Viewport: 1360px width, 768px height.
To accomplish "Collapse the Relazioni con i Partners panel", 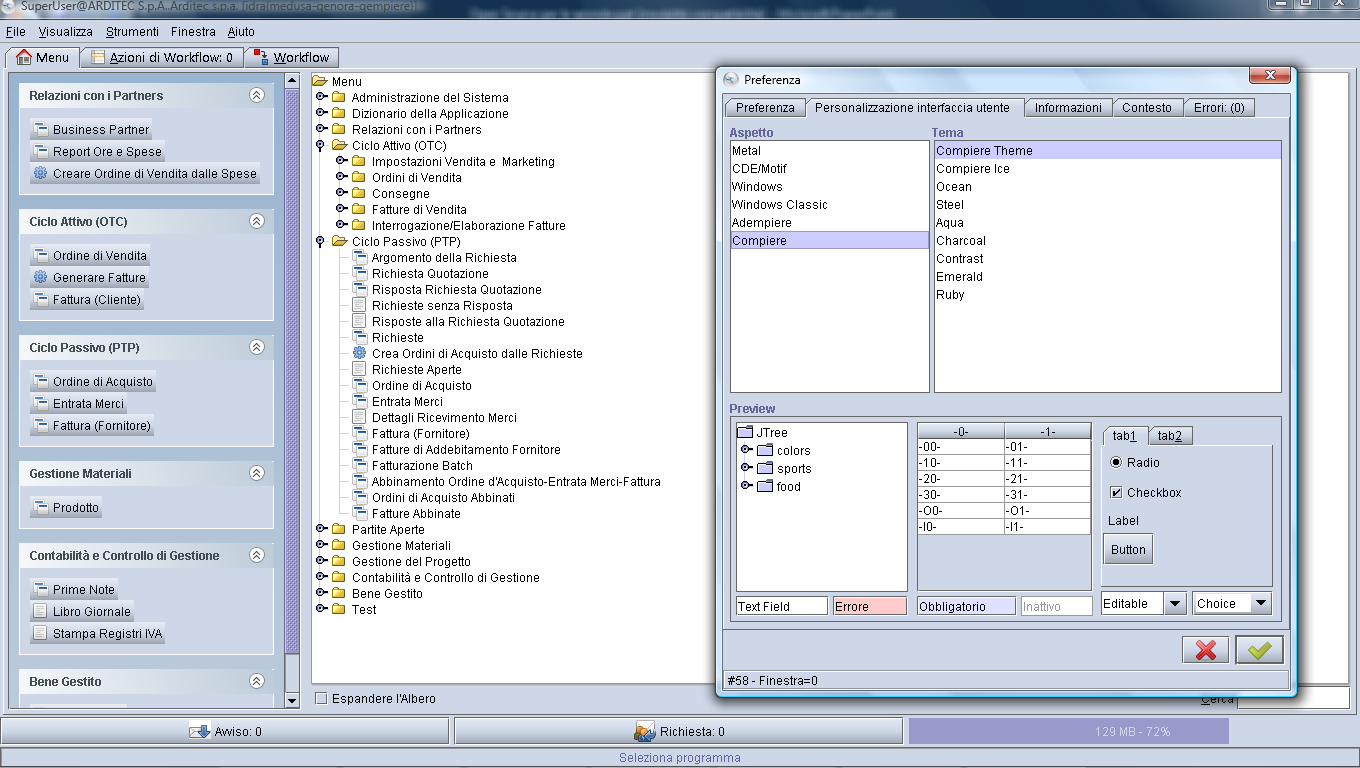I will (x=256, y=96).
